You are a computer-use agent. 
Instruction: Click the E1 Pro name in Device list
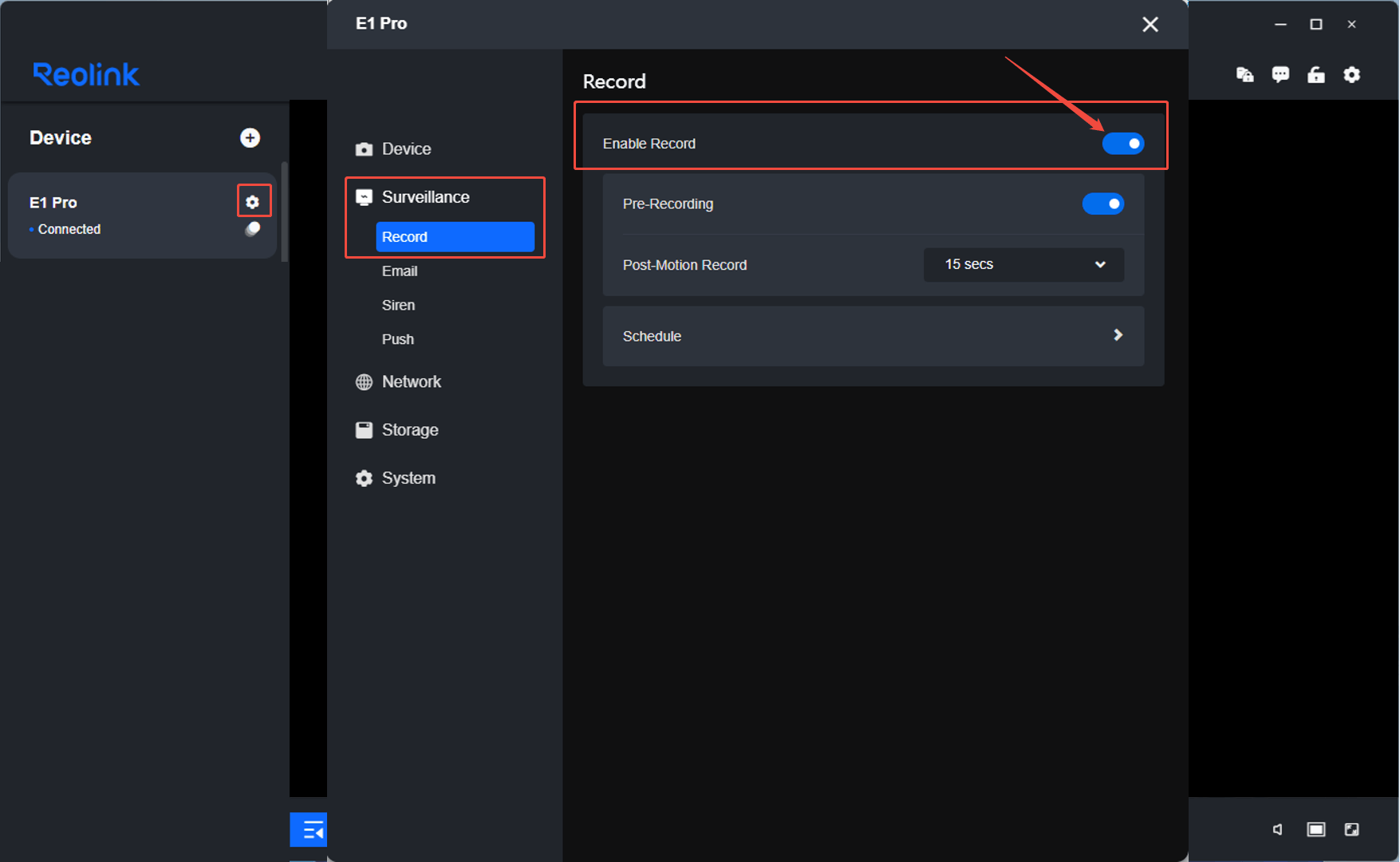tap(53, 203)
